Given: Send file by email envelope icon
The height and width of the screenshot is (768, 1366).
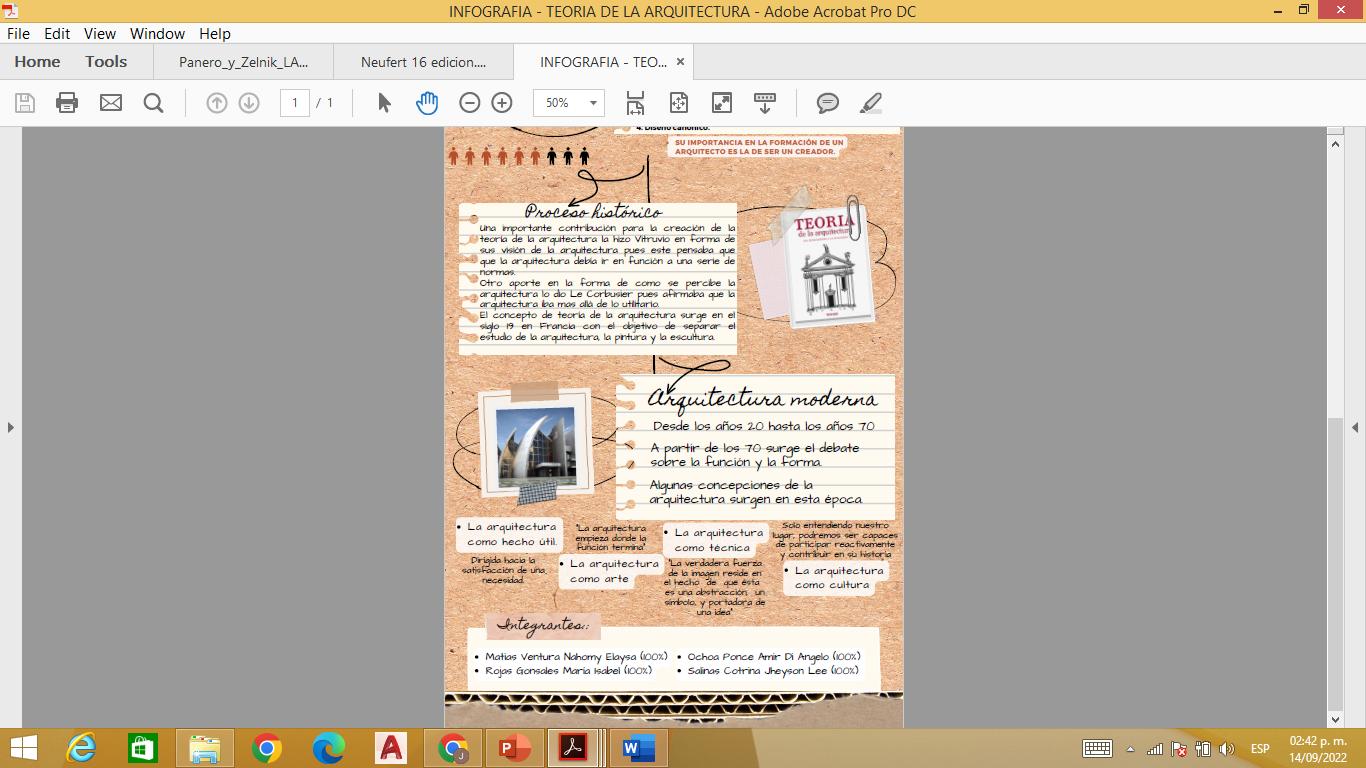Looking at the screenshot, I should point(111,102).
